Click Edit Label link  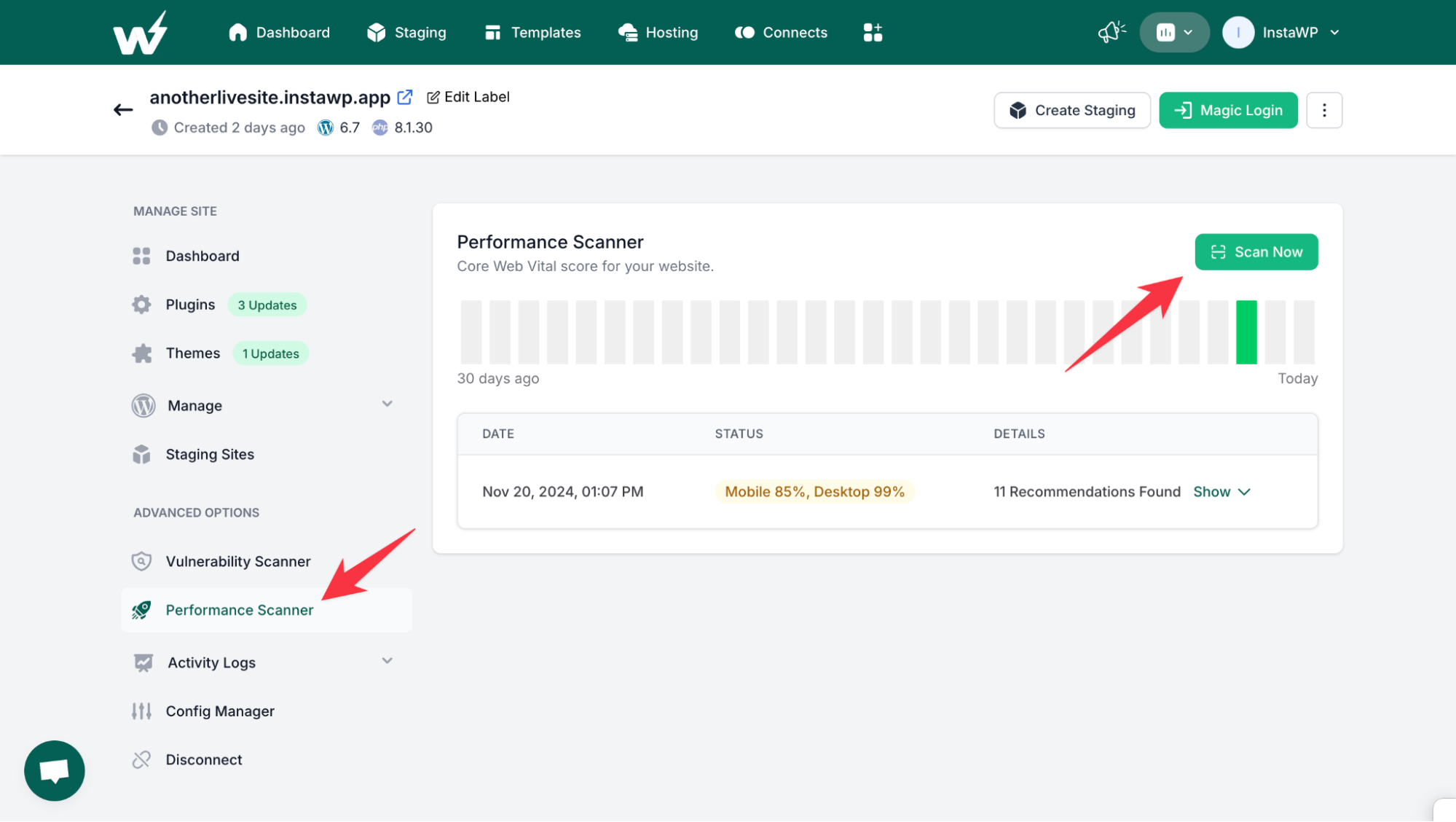pos(468,97)
